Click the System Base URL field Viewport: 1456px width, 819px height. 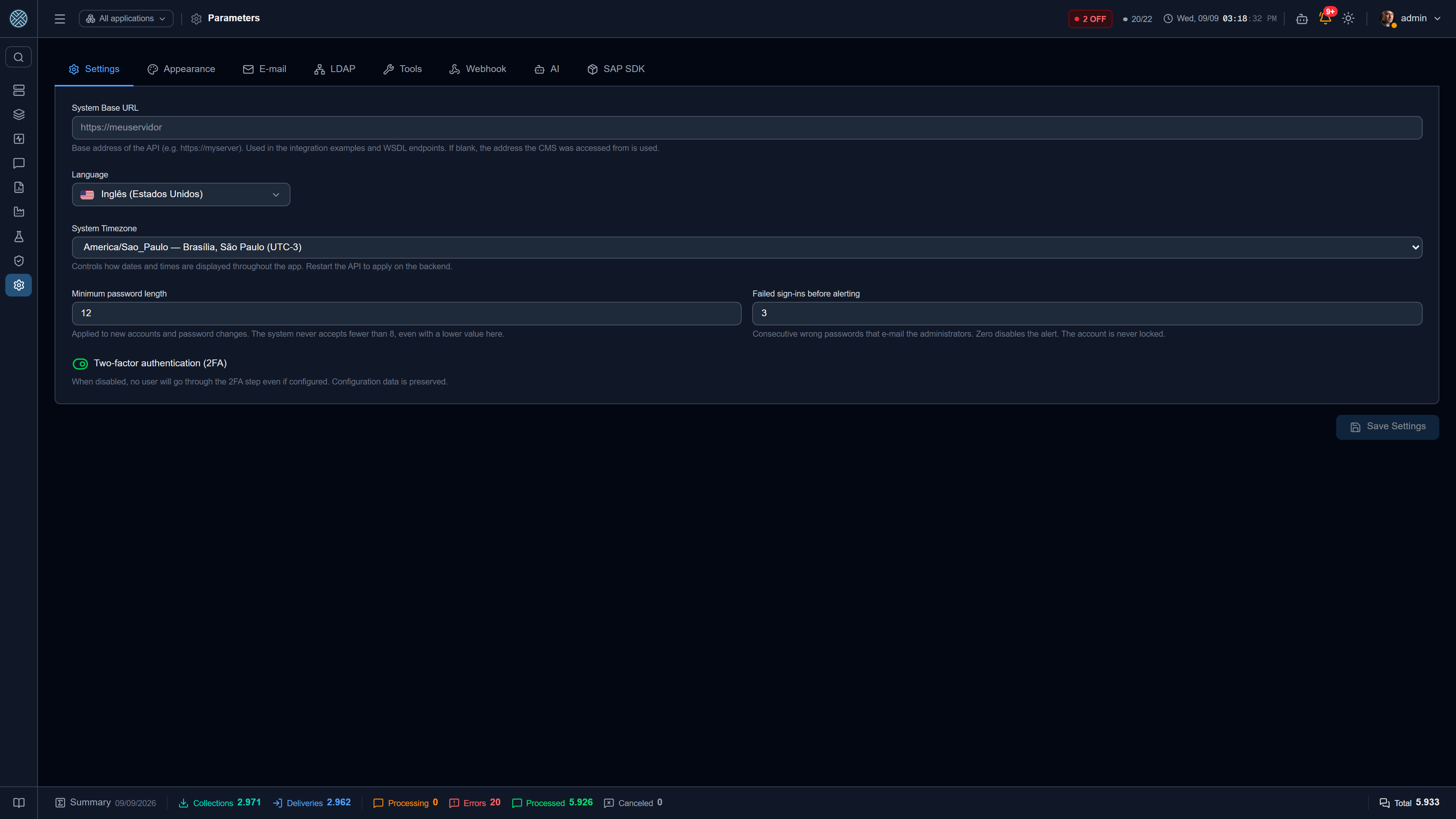(747, 128)
